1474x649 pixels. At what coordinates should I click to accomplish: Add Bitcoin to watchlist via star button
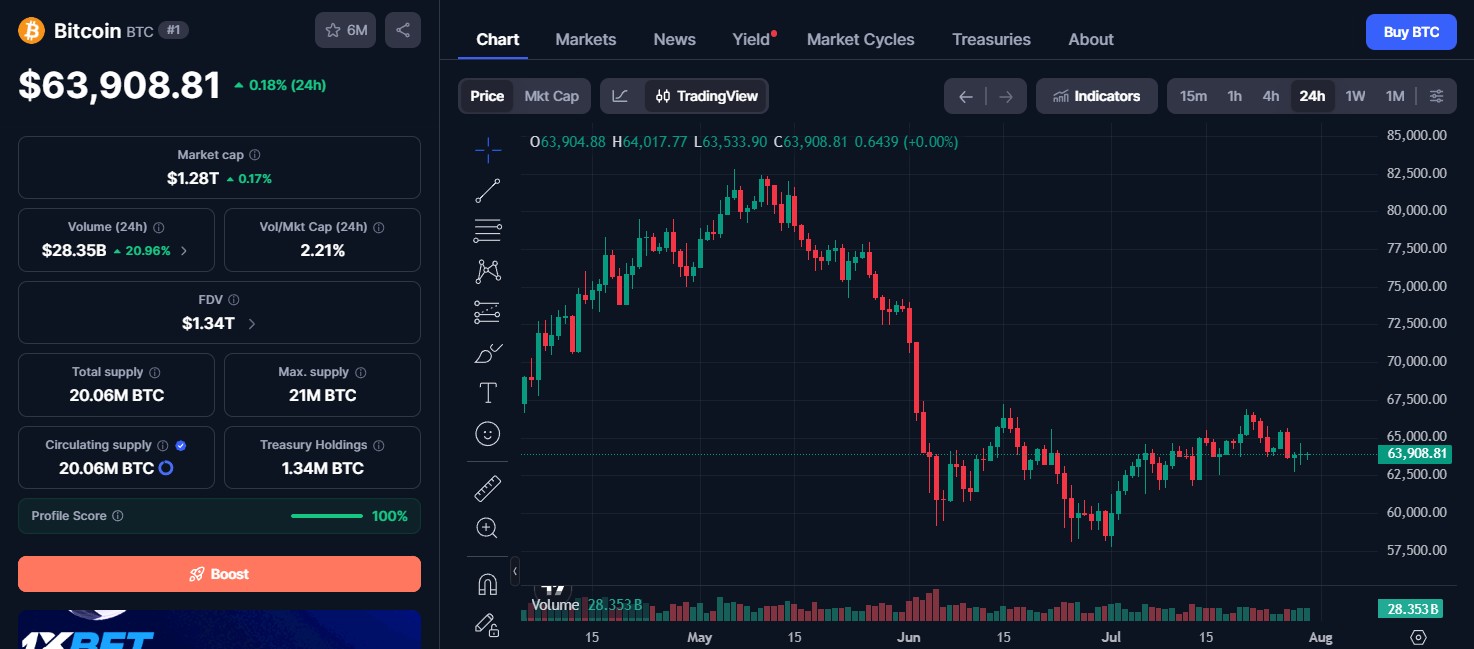tap(345, 30)
